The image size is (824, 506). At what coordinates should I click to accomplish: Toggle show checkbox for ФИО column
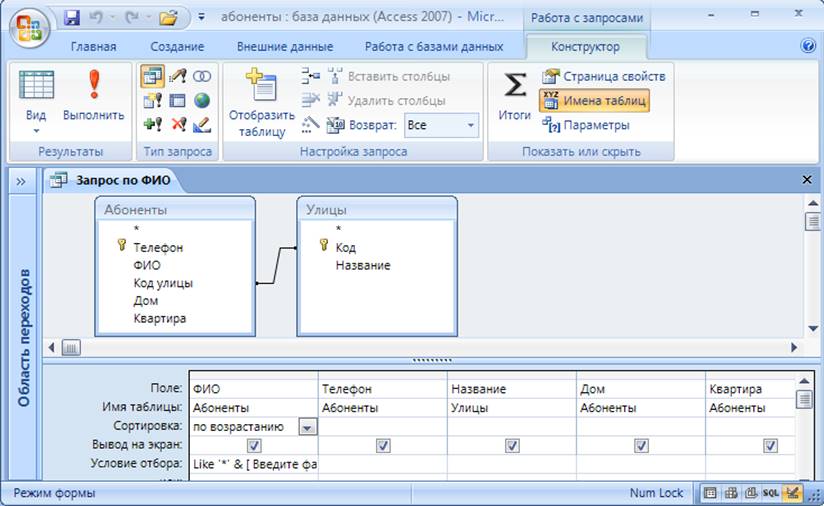click(254, 446)
